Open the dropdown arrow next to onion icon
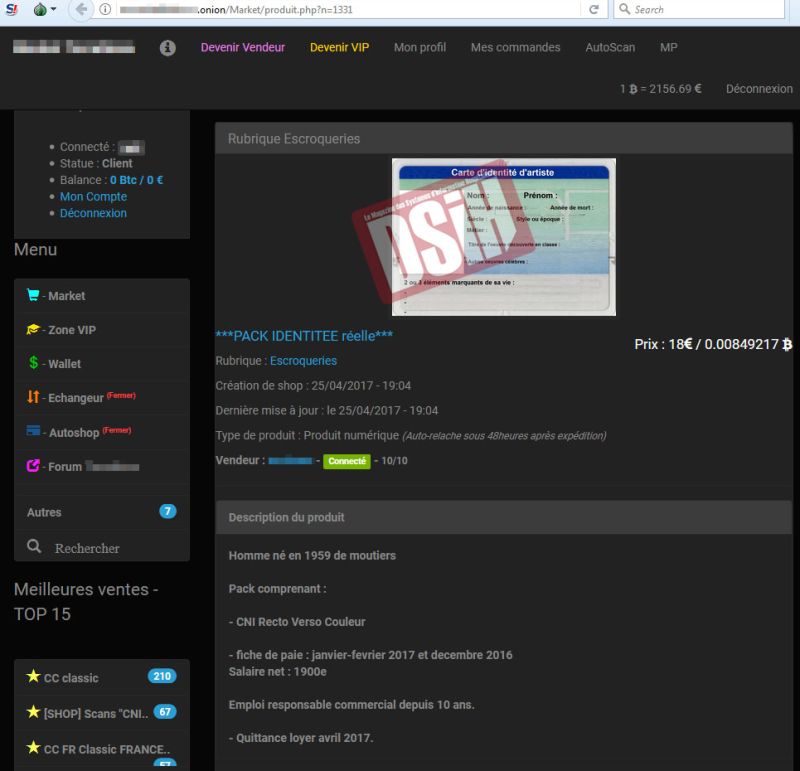 (x=55, y=10)
